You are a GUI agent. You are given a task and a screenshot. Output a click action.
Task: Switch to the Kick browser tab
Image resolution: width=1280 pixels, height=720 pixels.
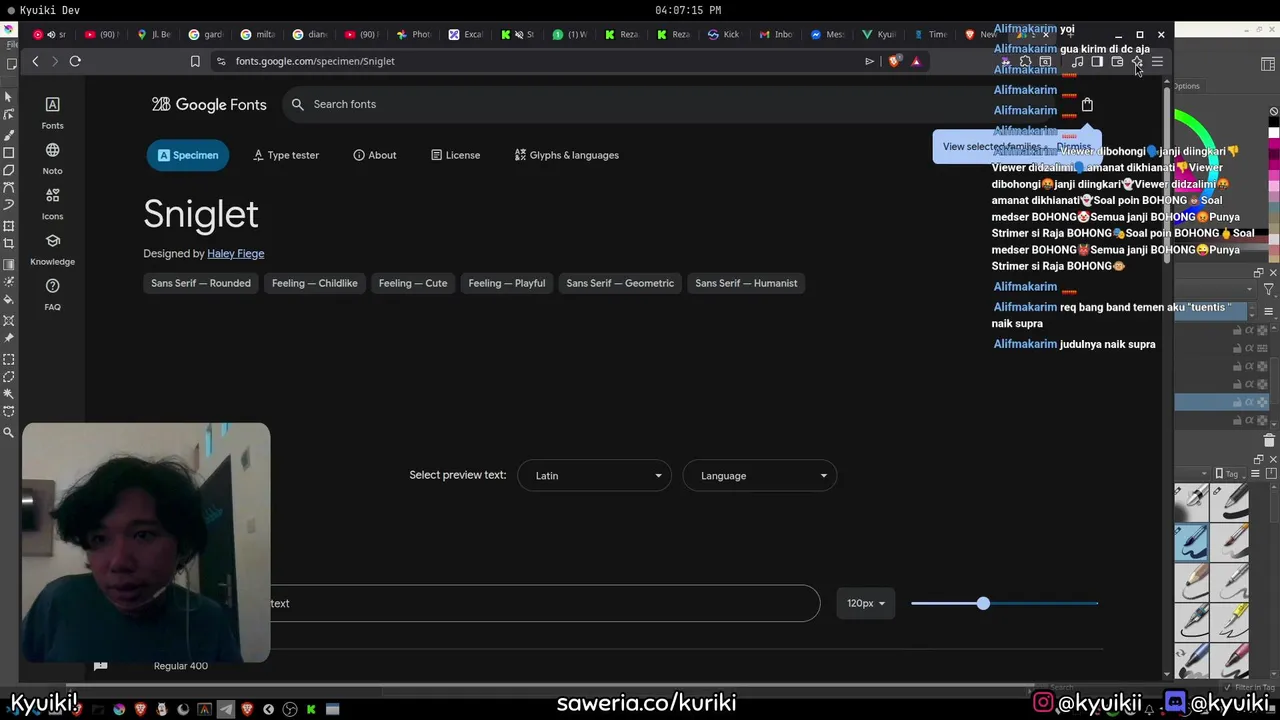tap(723, 34)
